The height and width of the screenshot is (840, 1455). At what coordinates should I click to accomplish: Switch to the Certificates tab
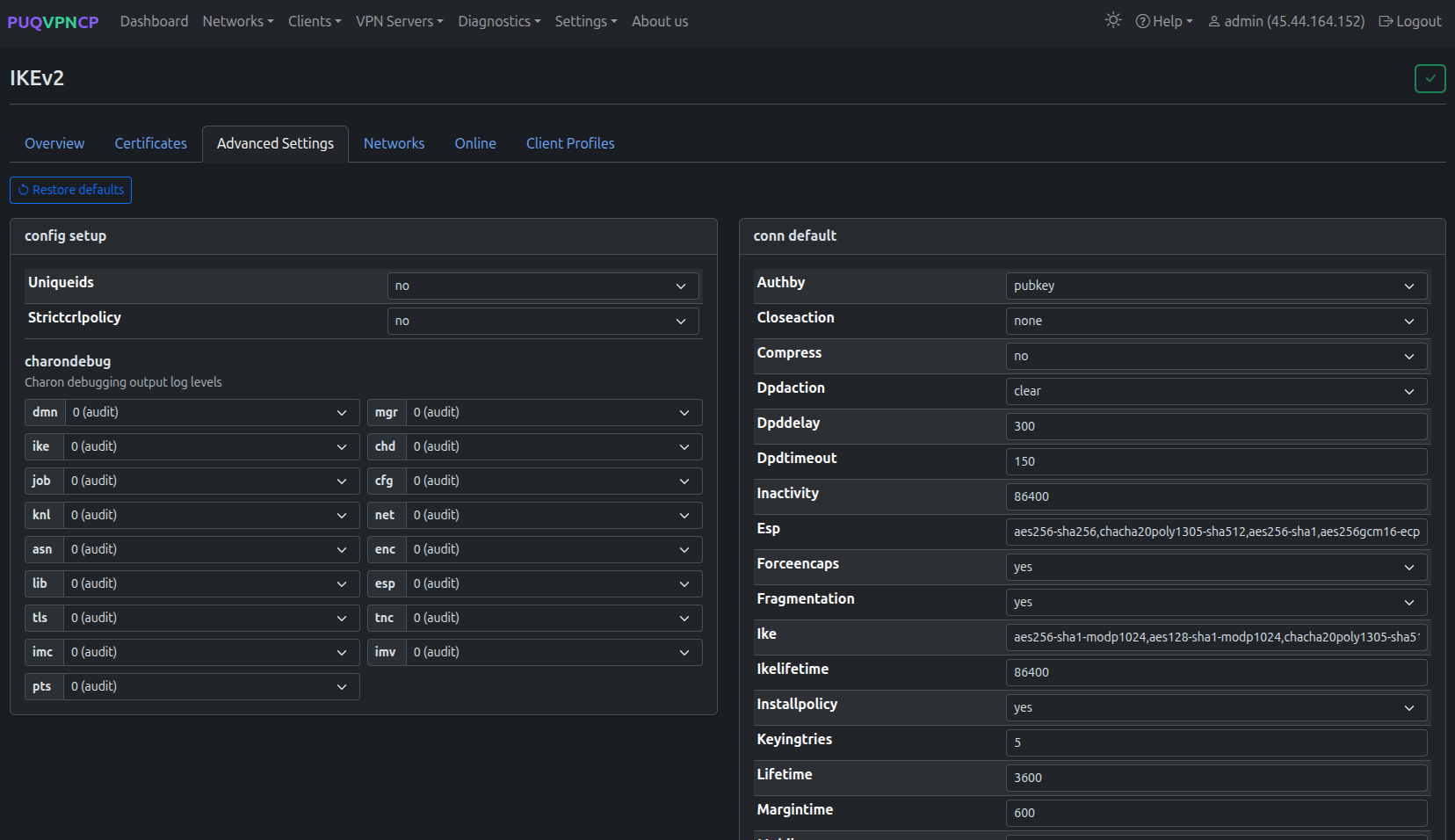pos(150,143)
